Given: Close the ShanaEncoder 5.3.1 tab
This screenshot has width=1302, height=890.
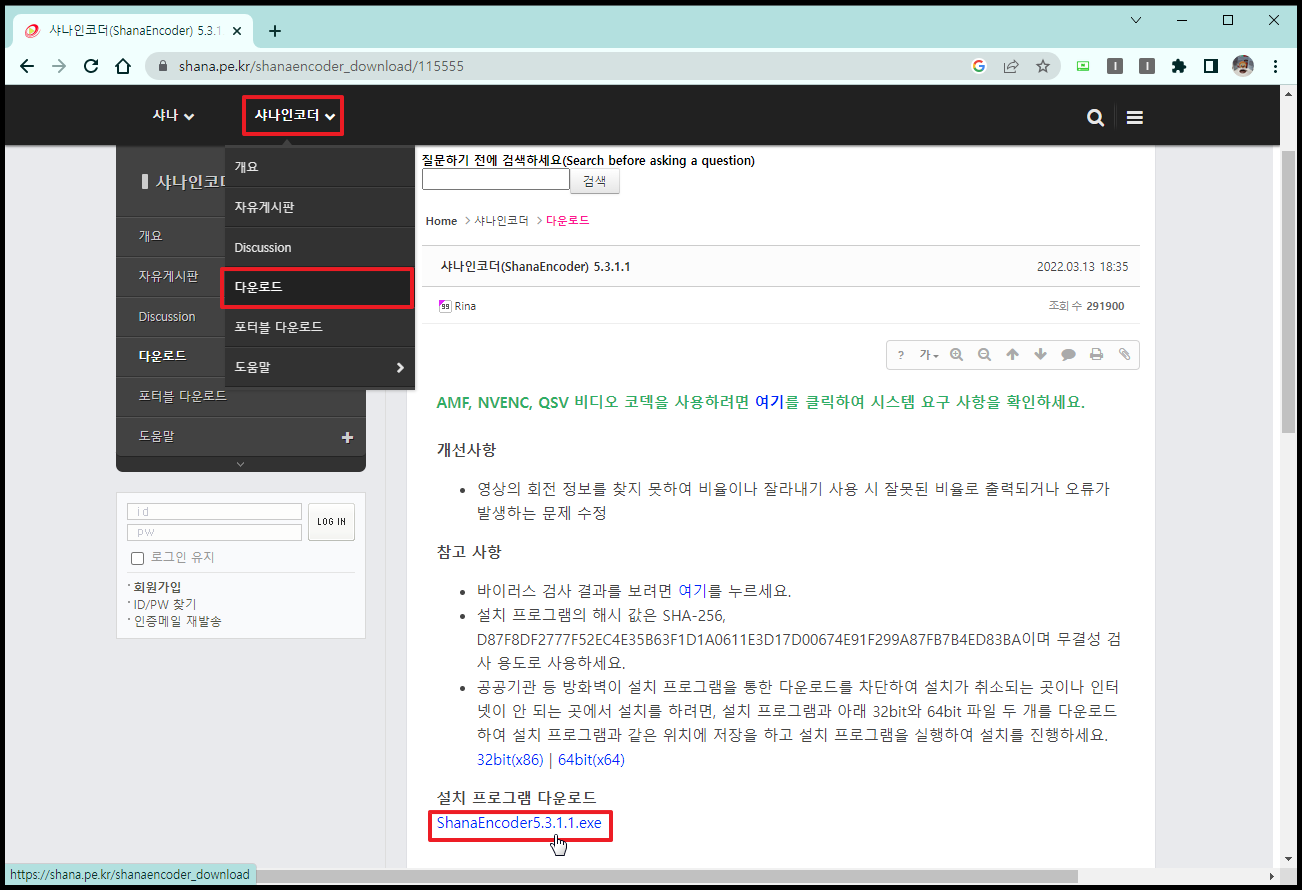Looking at the screenshot, I should (238, 30).
